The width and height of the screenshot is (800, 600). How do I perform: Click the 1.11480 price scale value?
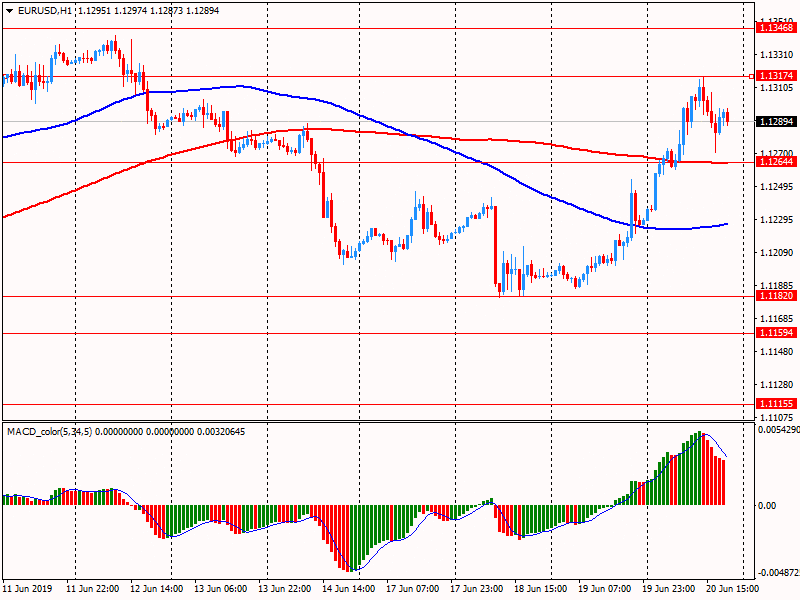point(777,352)
